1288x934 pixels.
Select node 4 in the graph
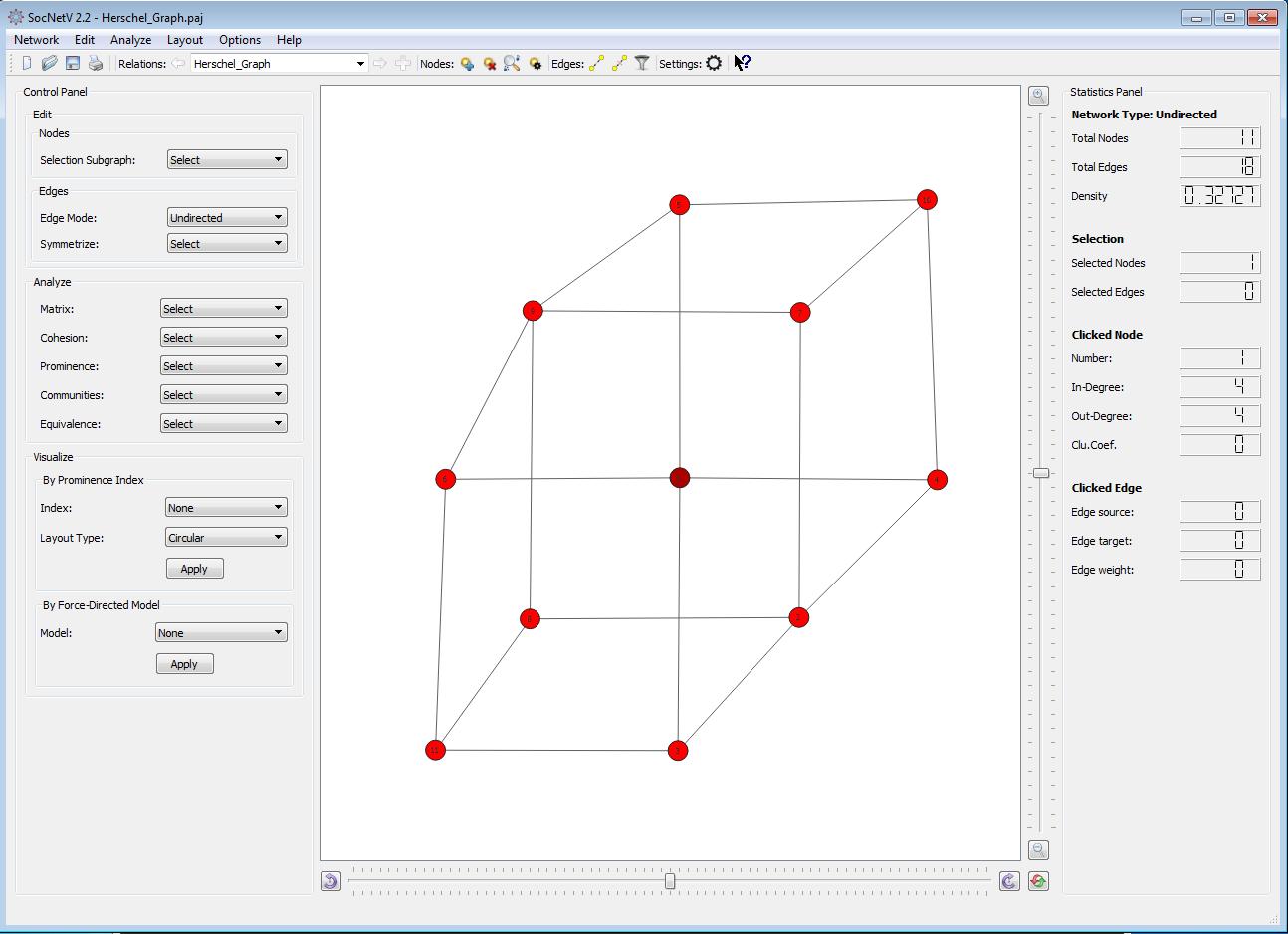coord(937,480)
